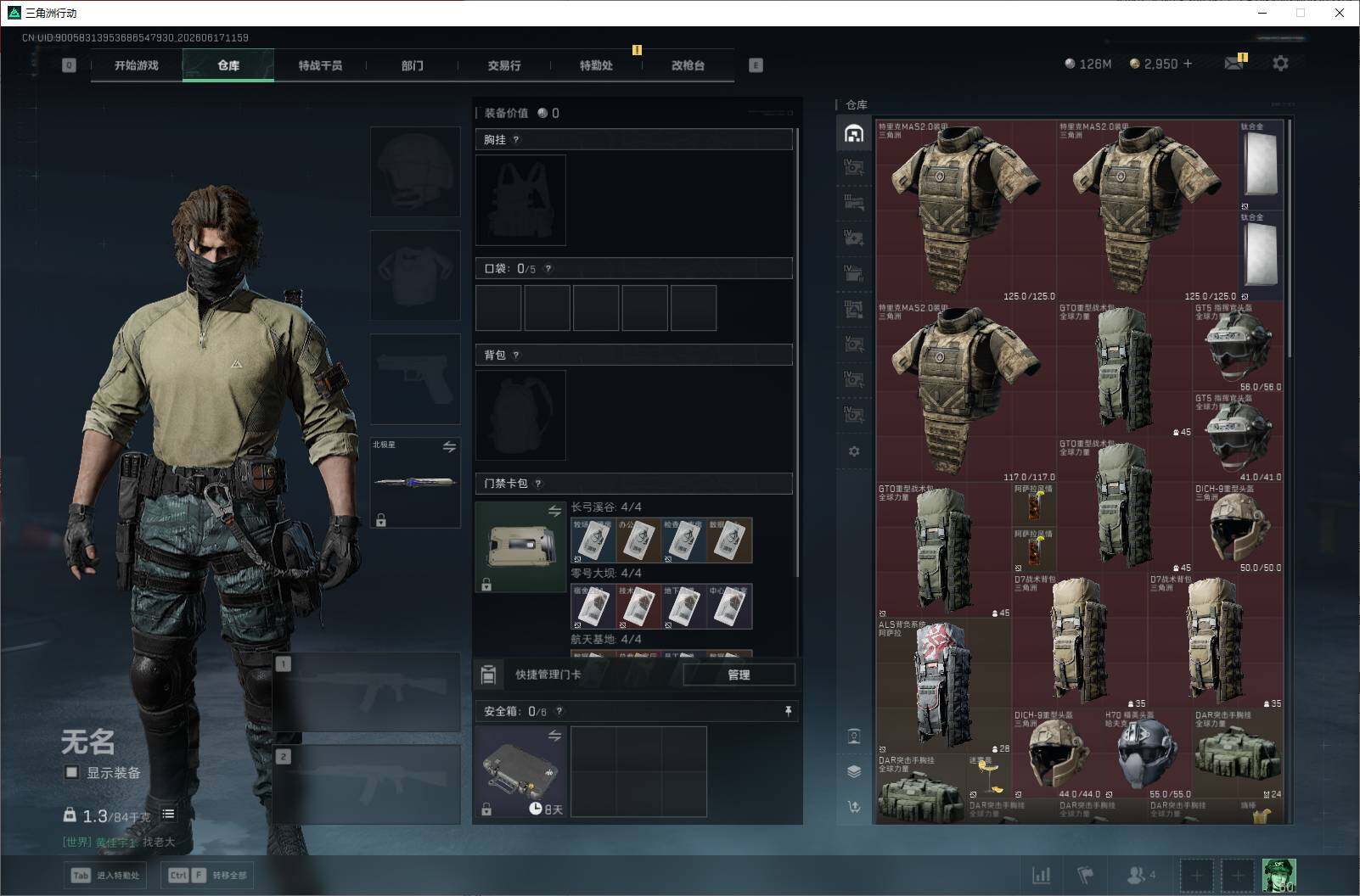Select the empty body armor equipment slot
Screen dimensions: 1360x896
pos(415,275)
